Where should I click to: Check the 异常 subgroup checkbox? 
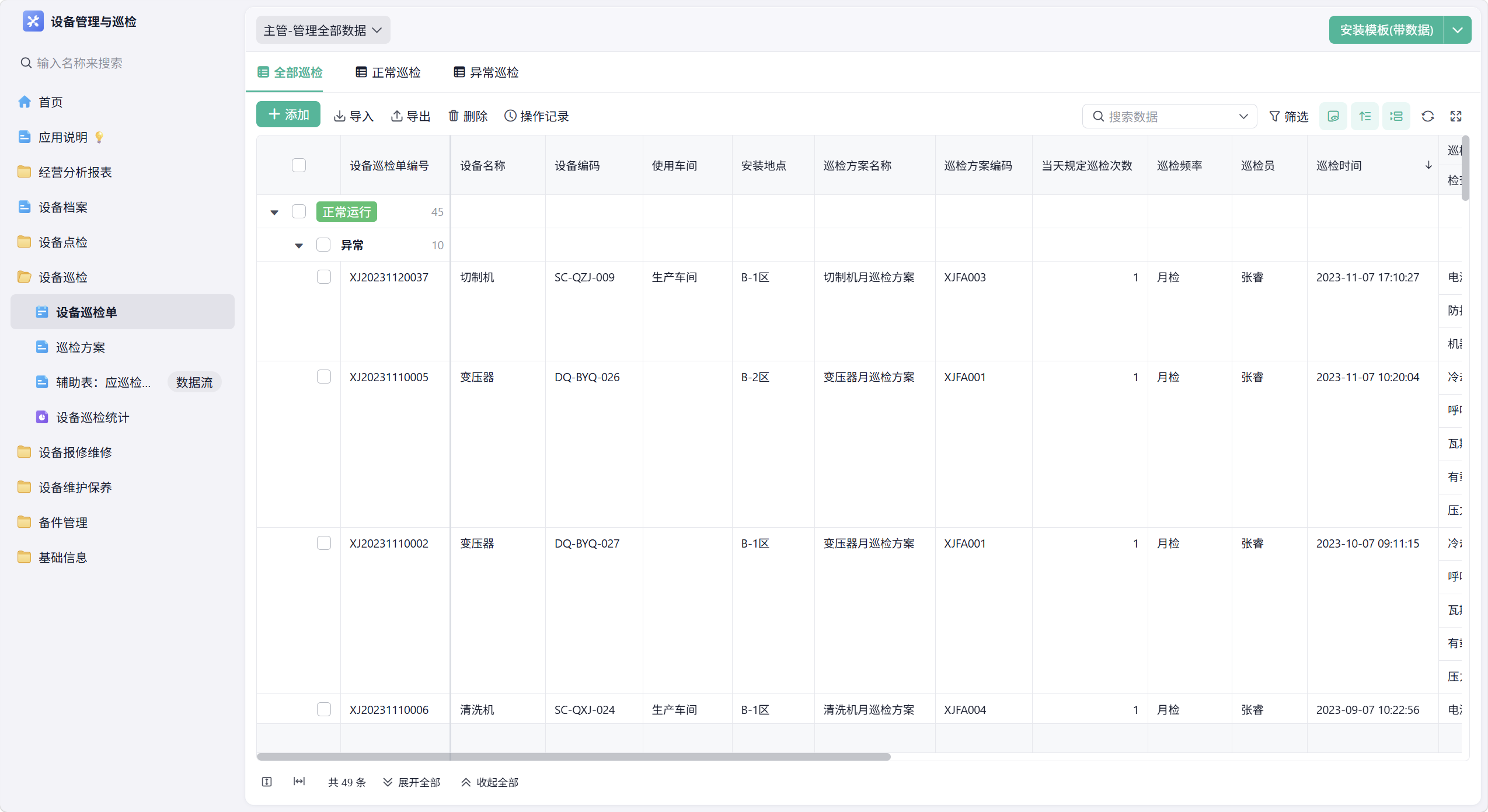(x=323, y=245)
